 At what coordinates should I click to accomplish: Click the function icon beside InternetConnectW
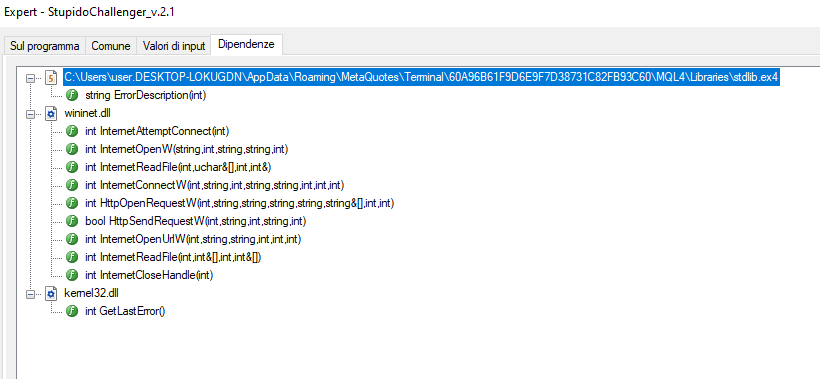pos(72,186)
